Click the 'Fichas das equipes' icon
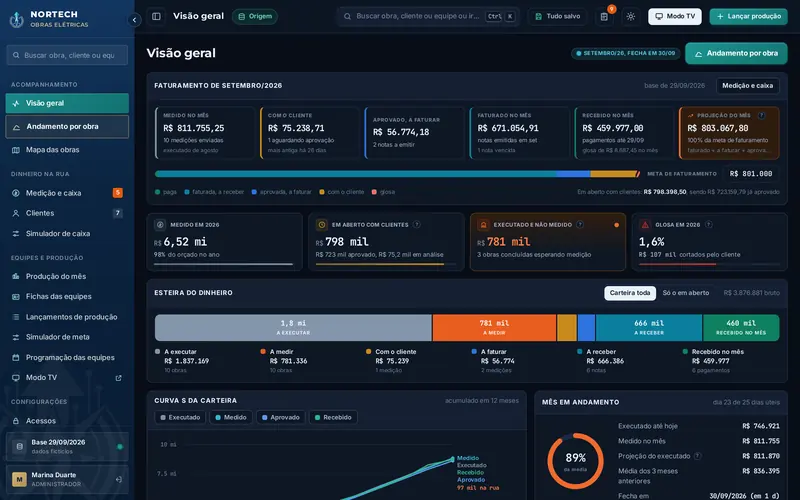This screenshot has height=500, width=800. coord(16,296)
